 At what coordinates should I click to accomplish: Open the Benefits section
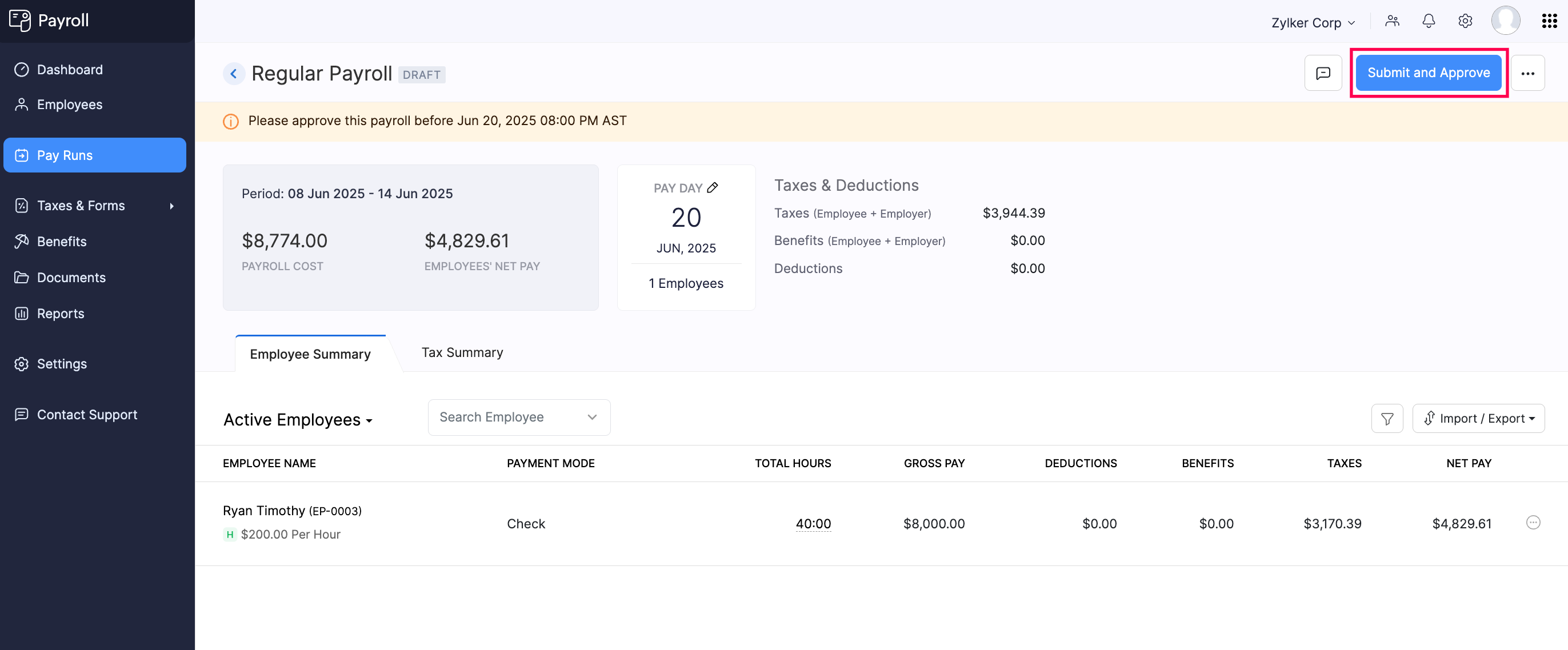[62, 241]
